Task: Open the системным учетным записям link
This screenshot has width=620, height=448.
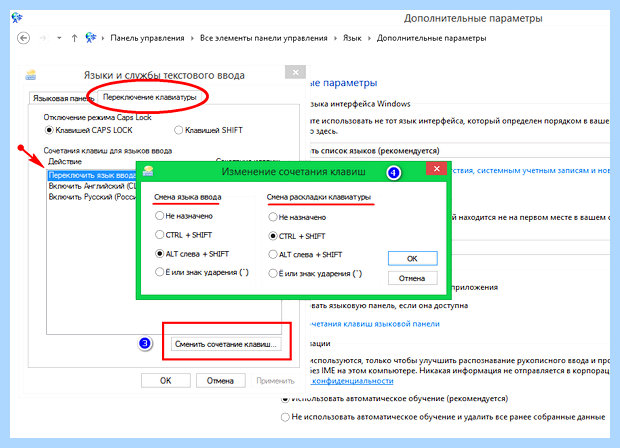Action: 533,170
